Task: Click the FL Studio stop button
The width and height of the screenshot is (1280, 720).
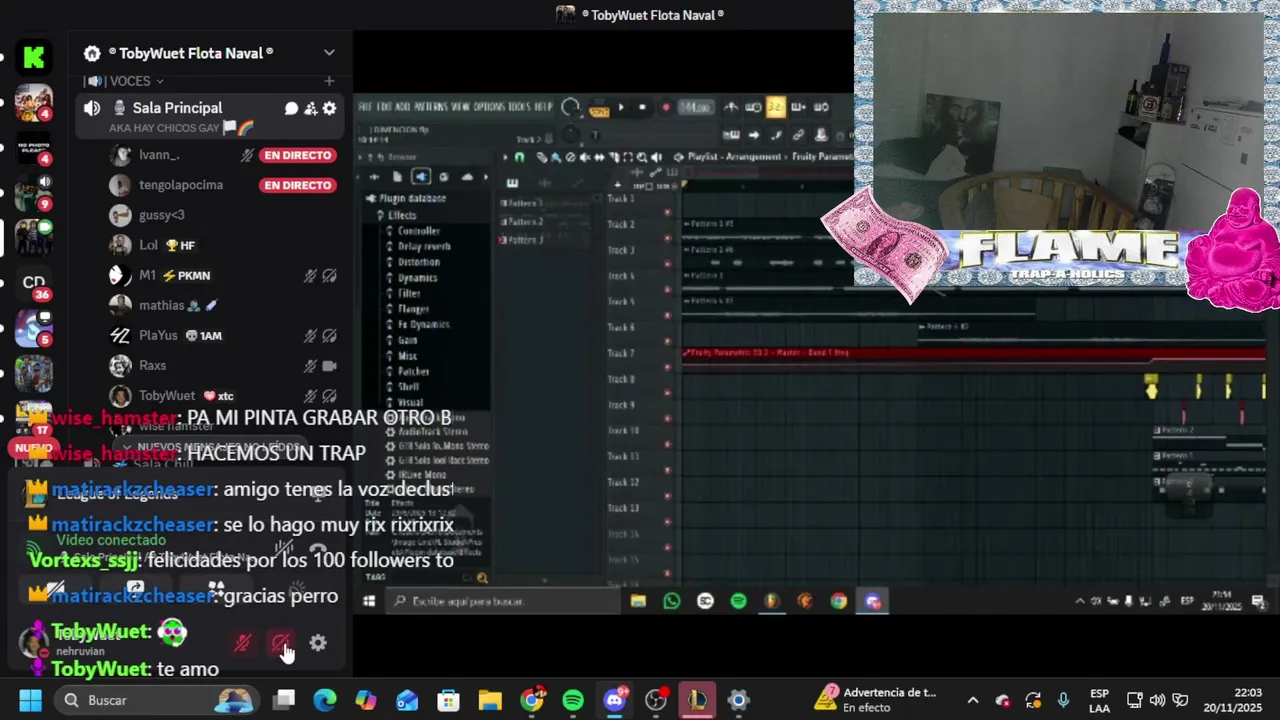Action: pyautogui.click(x=642, y=108)
